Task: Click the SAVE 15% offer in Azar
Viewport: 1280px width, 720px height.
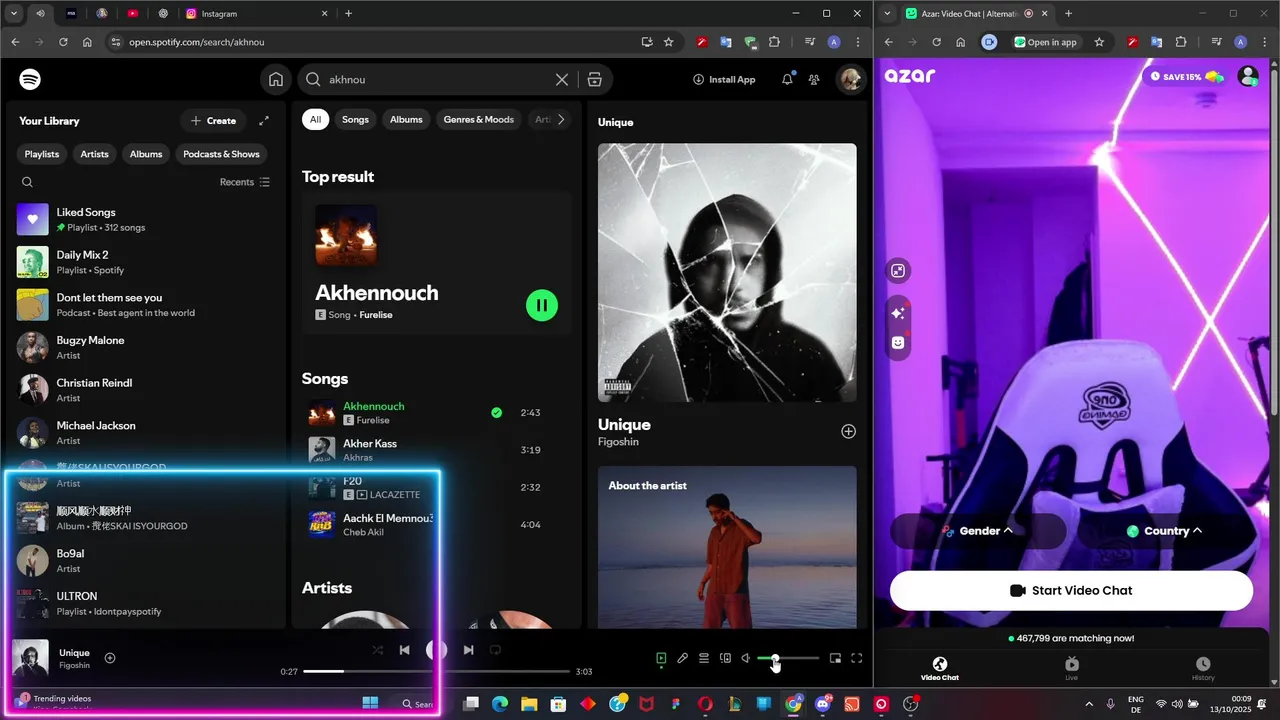Action: [x=1187, y=76]
